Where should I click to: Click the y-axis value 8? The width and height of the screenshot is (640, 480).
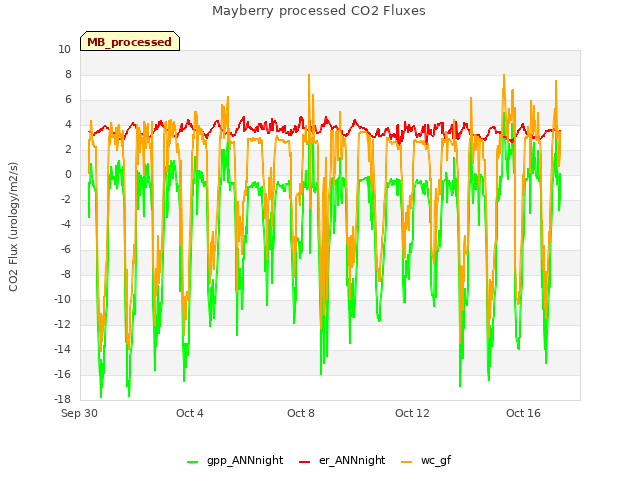[68, 75]
